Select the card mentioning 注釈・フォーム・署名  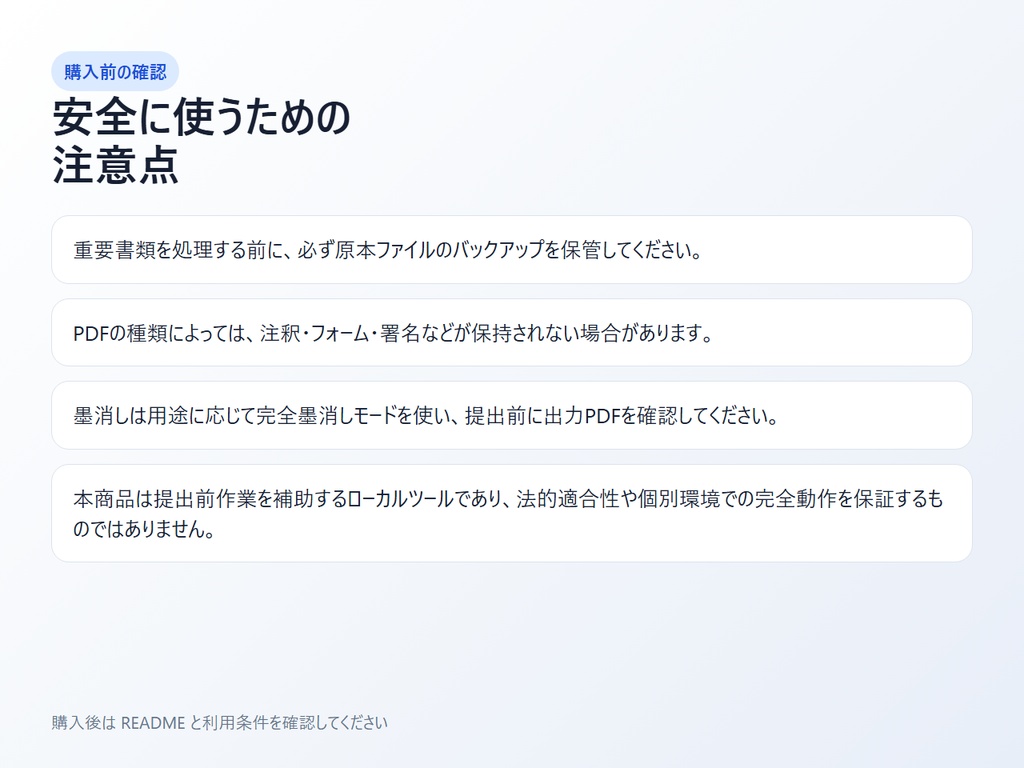(512, 332)
